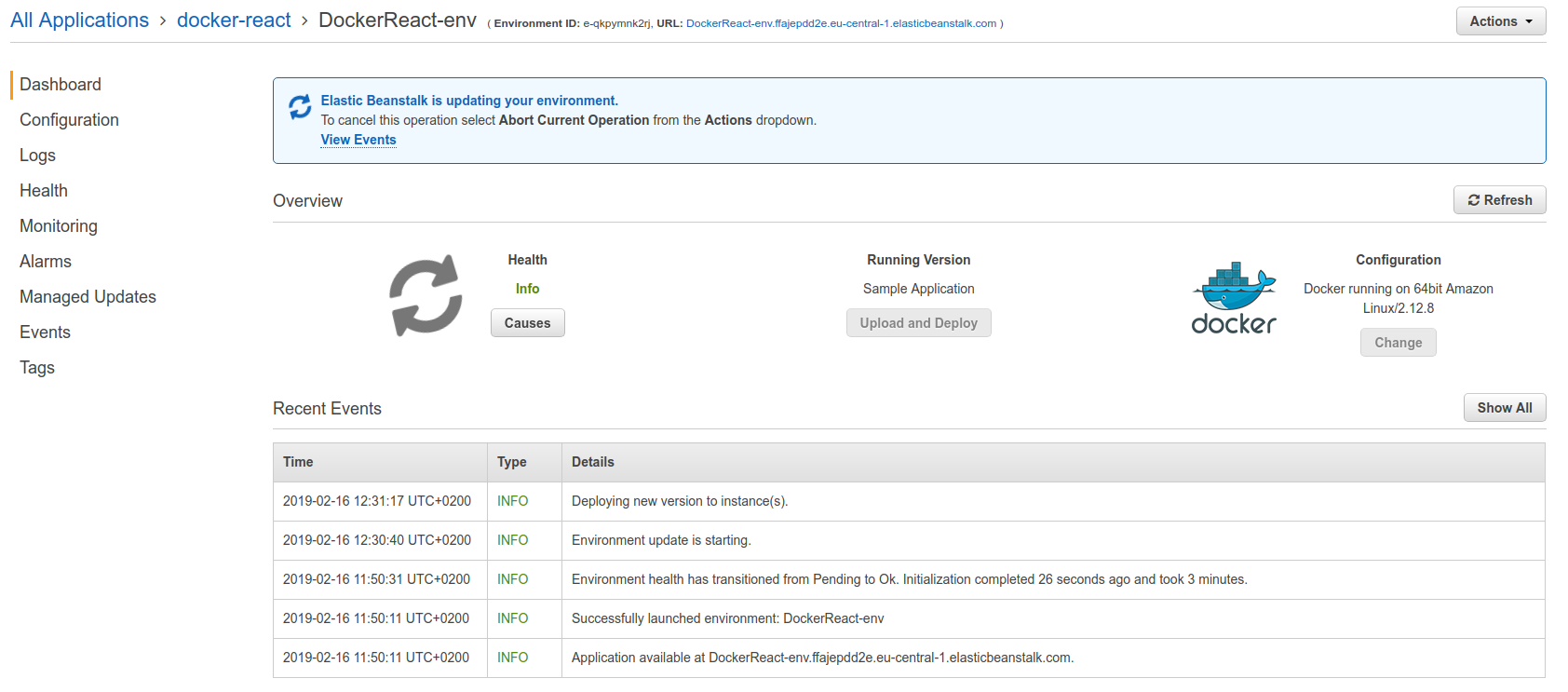
Task: Open Logs in the sidebar
Action: click(37, 156)
